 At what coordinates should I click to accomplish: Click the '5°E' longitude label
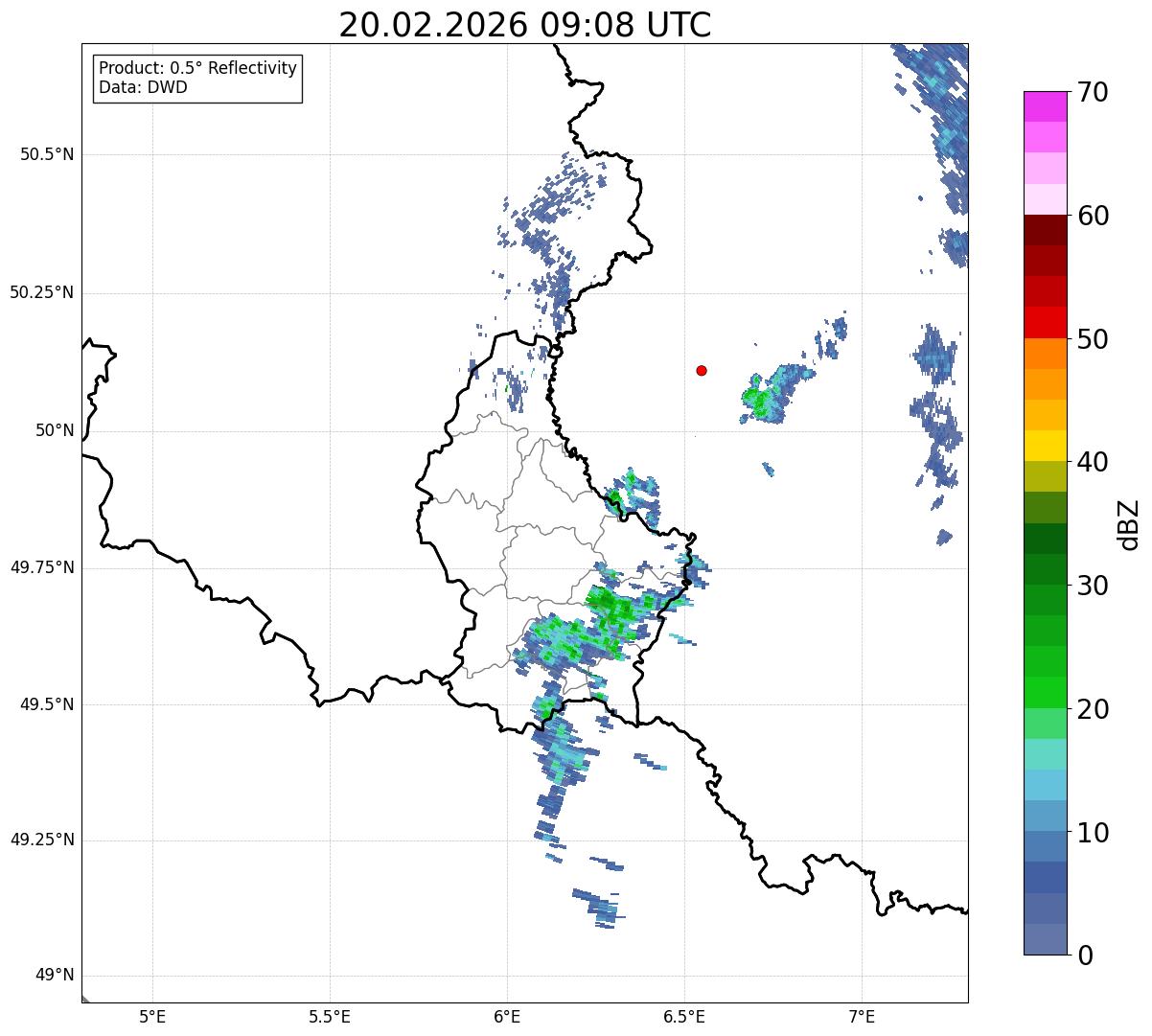(x=152, y=1017)
